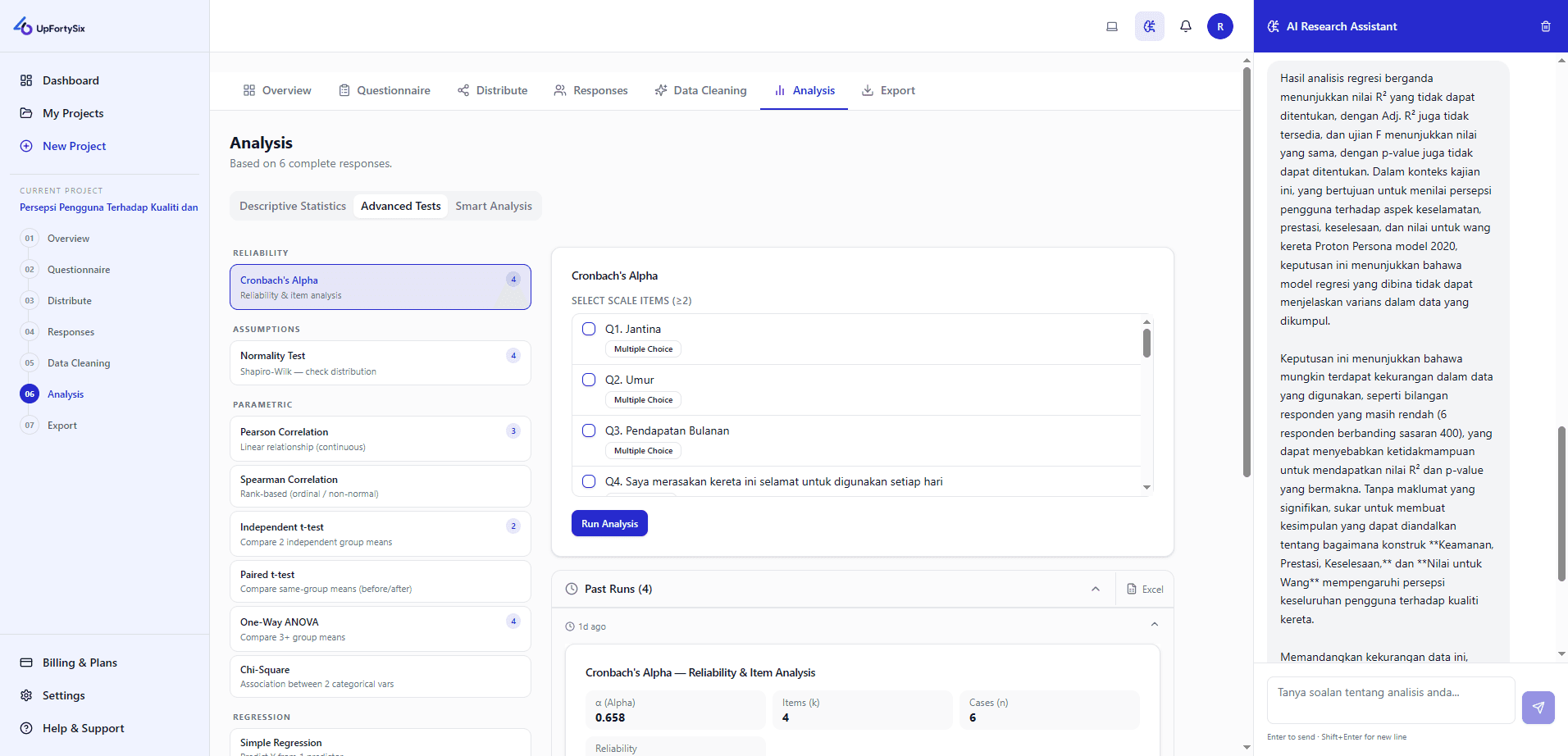Viewport: 1568px width, 756px height.
Task: Open the Overview tab
Action: click(x=277, y=90)
